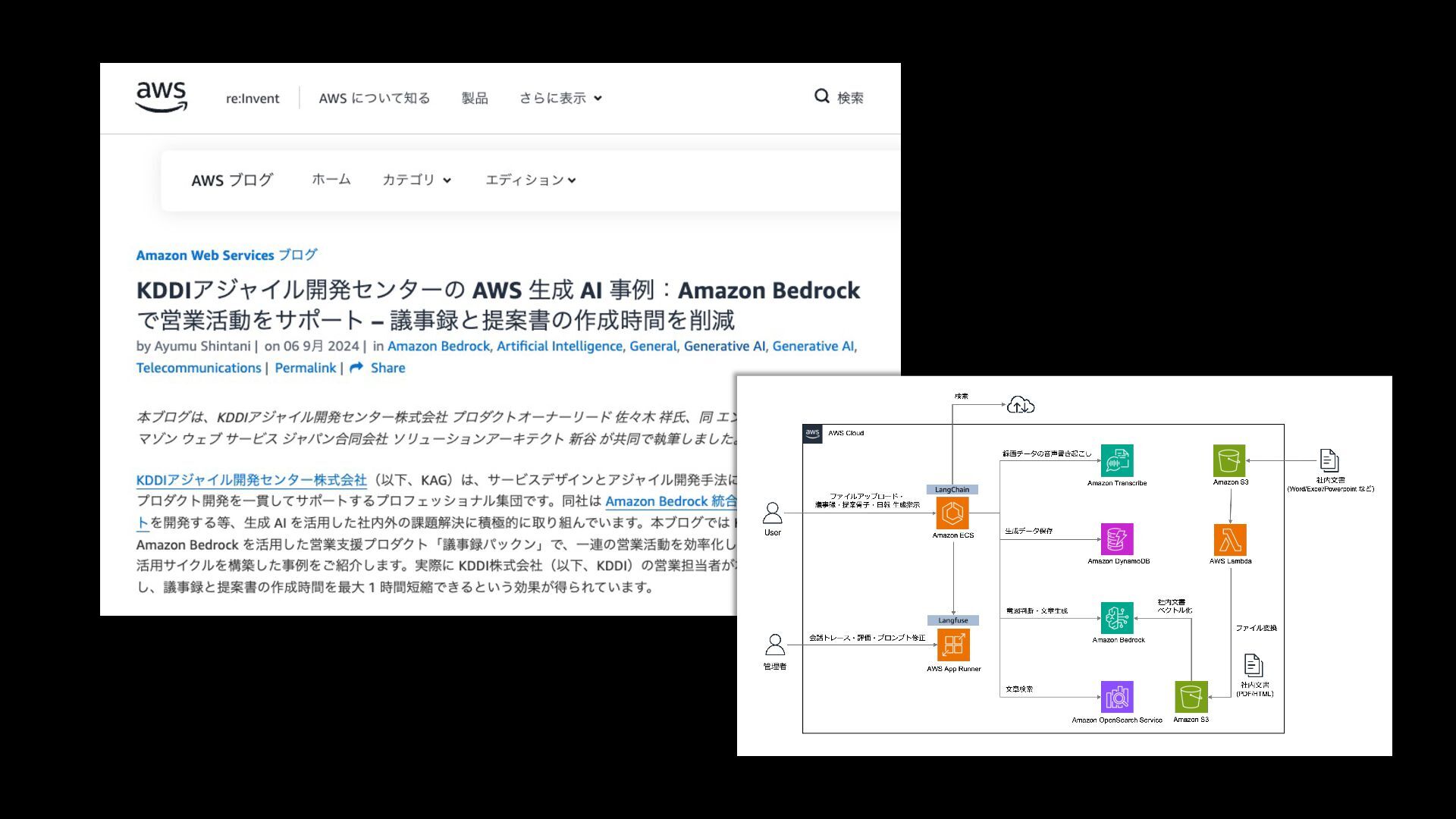This screenshot has height=819, width=1456.
Task: Expand the さらに表示 dropdown
Action: [560, 98]
